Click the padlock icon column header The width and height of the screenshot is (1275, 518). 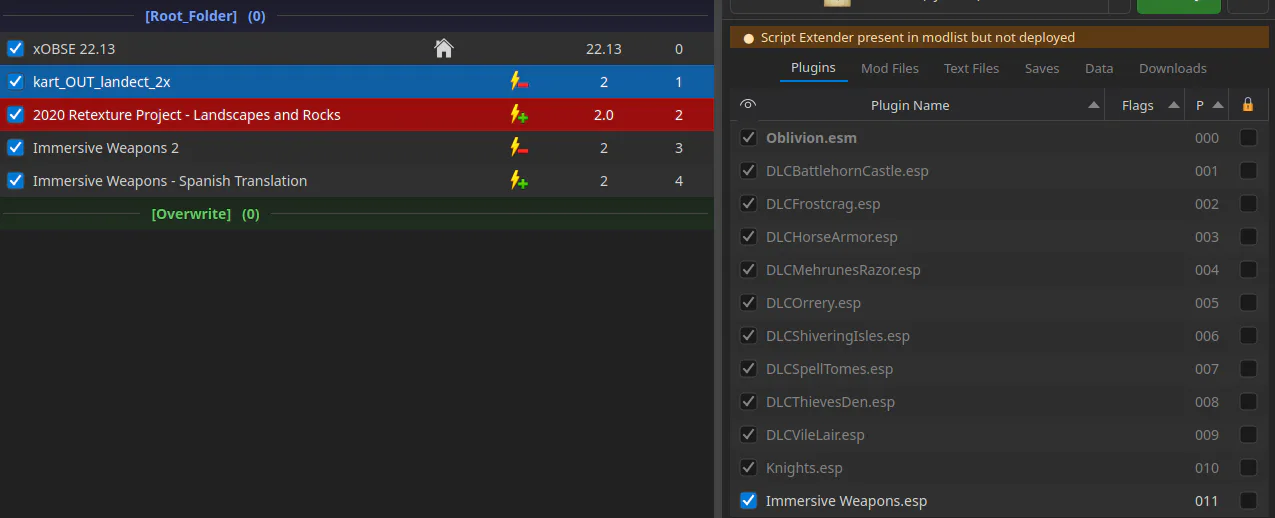pos(1247,104)
